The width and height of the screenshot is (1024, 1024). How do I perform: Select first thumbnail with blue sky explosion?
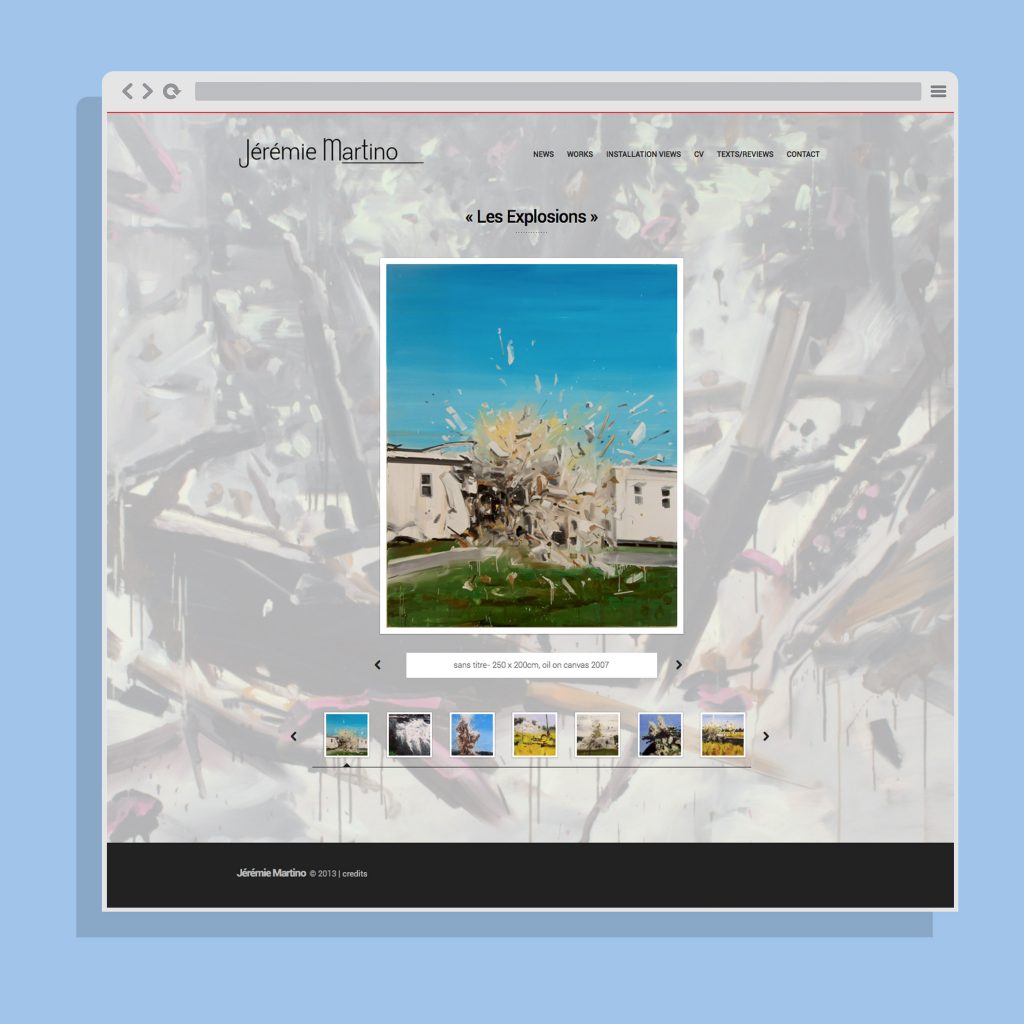347,735
